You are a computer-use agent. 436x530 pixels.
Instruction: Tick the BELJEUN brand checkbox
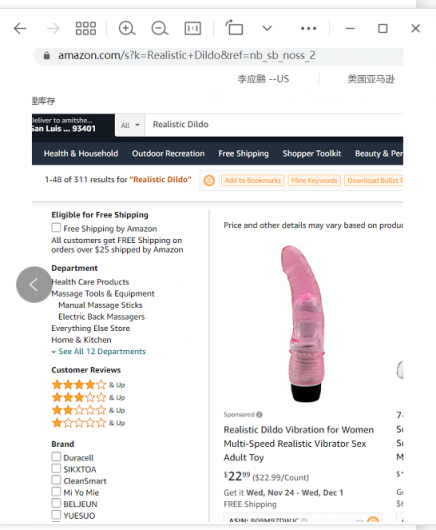click(x=56, y=503)
